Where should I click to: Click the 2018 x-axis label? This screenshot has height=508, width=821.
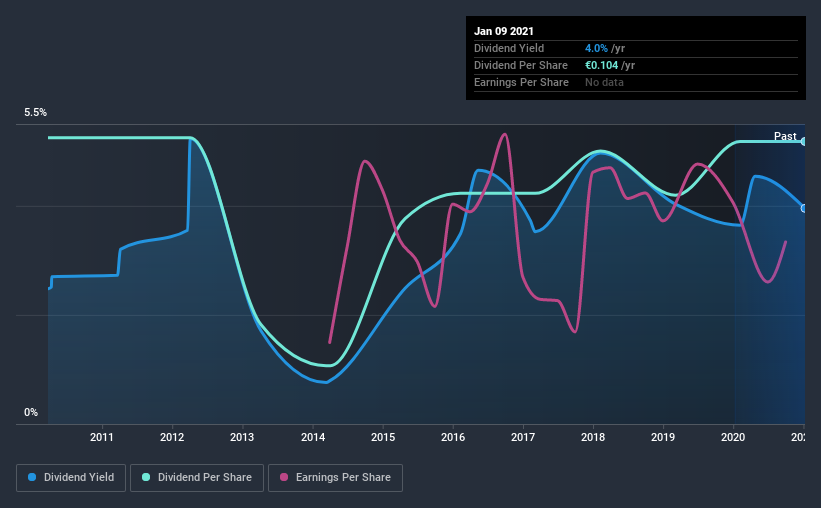pos(593,437)
